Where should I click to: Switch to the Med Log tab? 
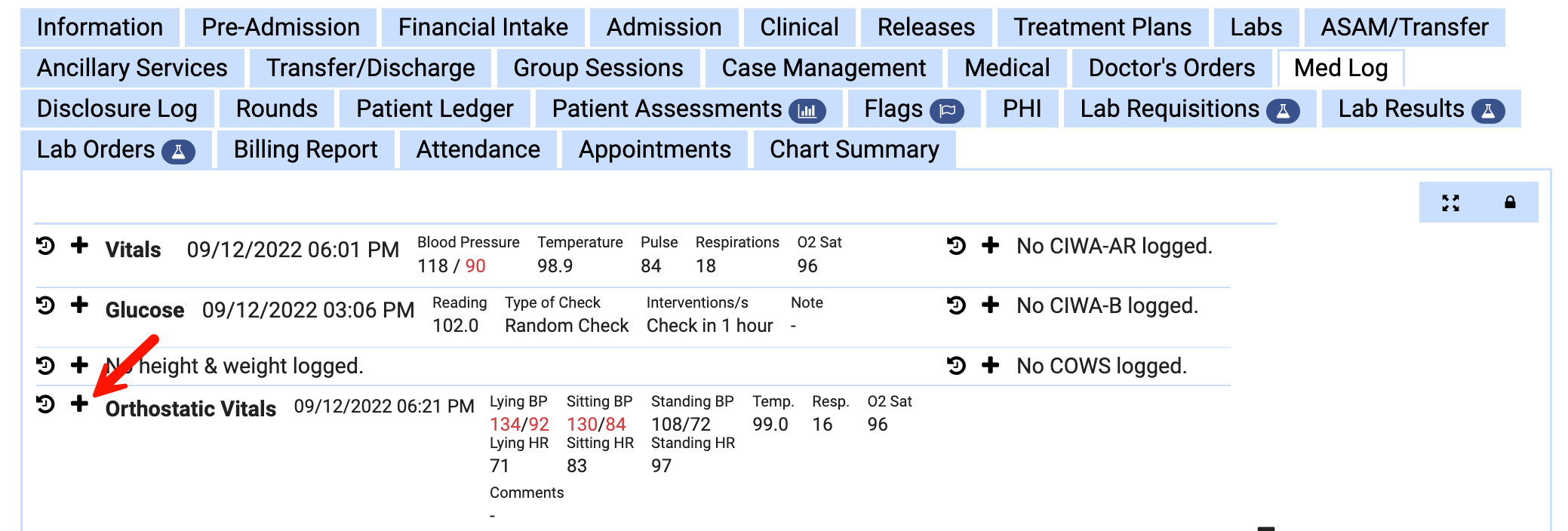pos(1340,68)
